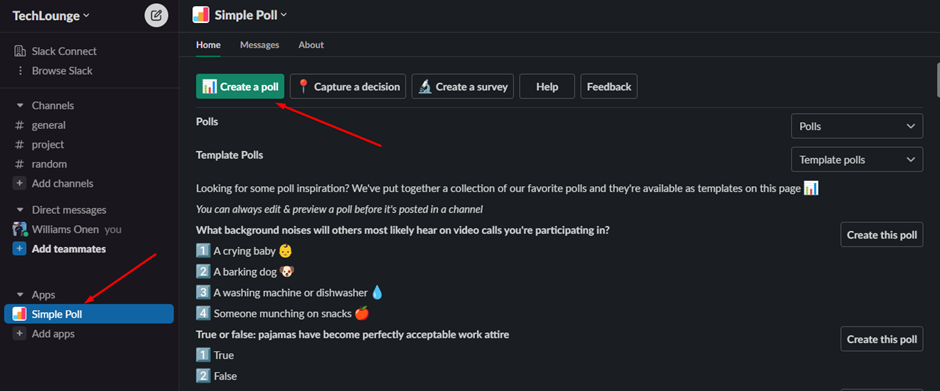
Task: Click Williams Onen's avatar
Action: (20, 229)
